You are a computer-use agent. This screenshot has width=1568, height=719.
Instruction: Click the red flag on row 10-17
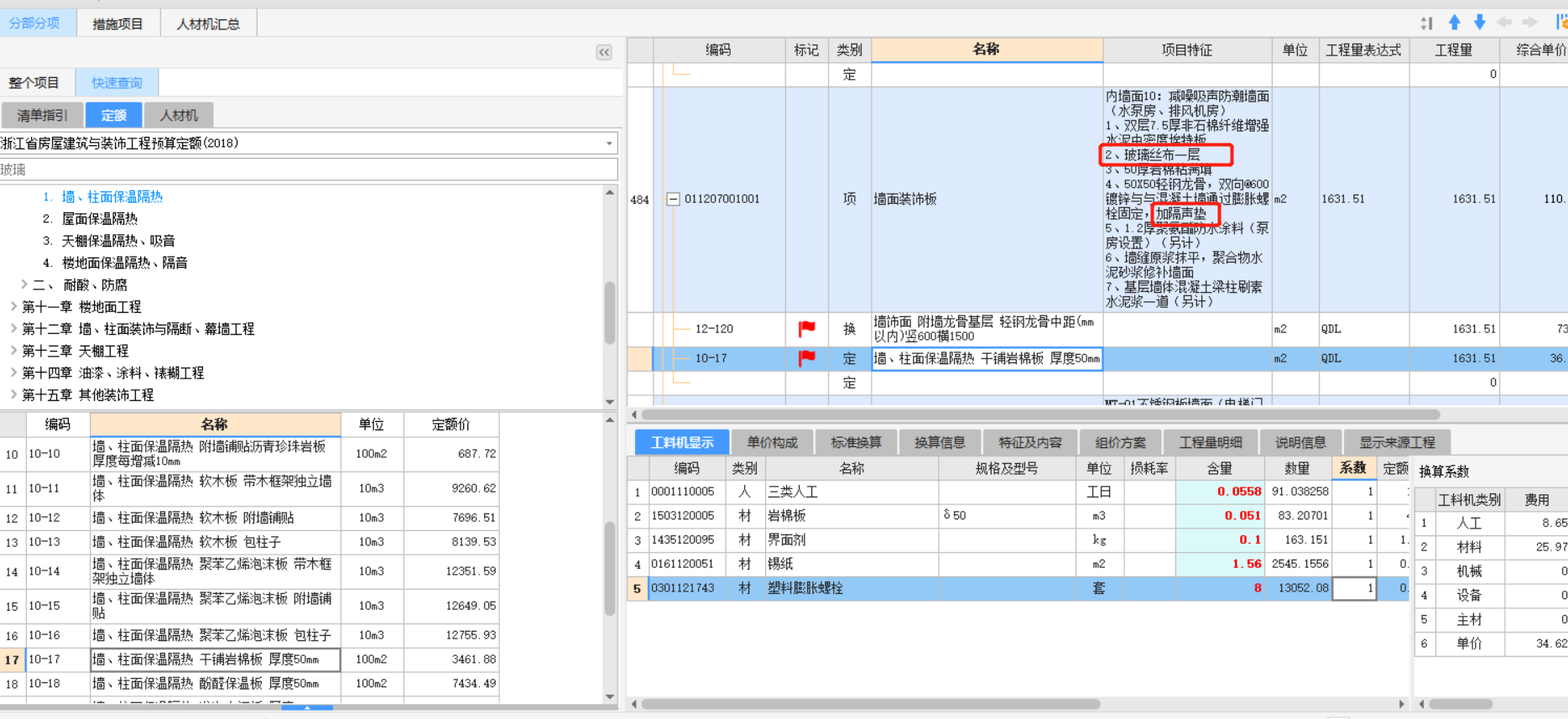[x=807, y=358]
